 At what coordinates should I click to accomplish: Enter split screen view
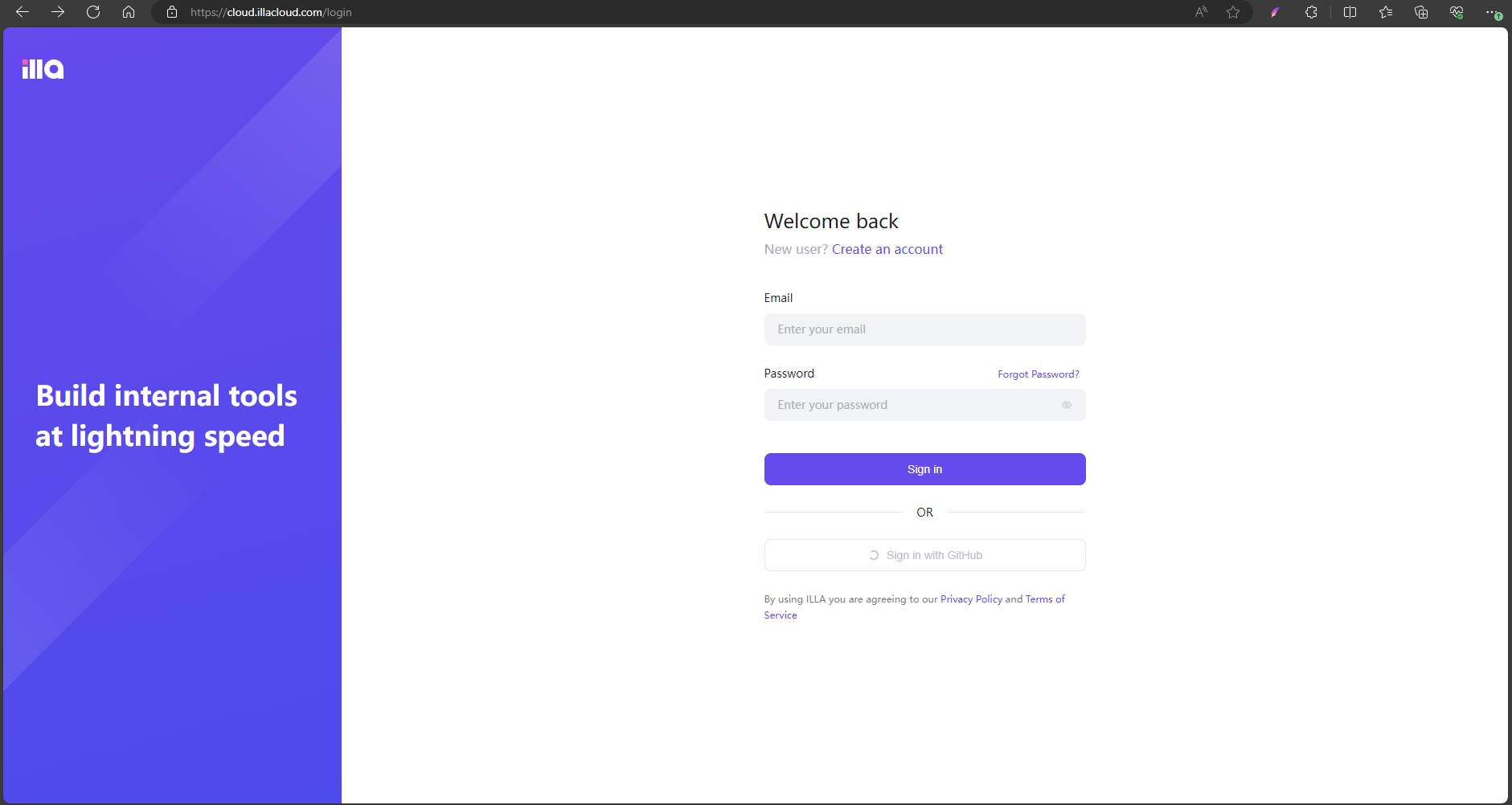(1350, 12)
